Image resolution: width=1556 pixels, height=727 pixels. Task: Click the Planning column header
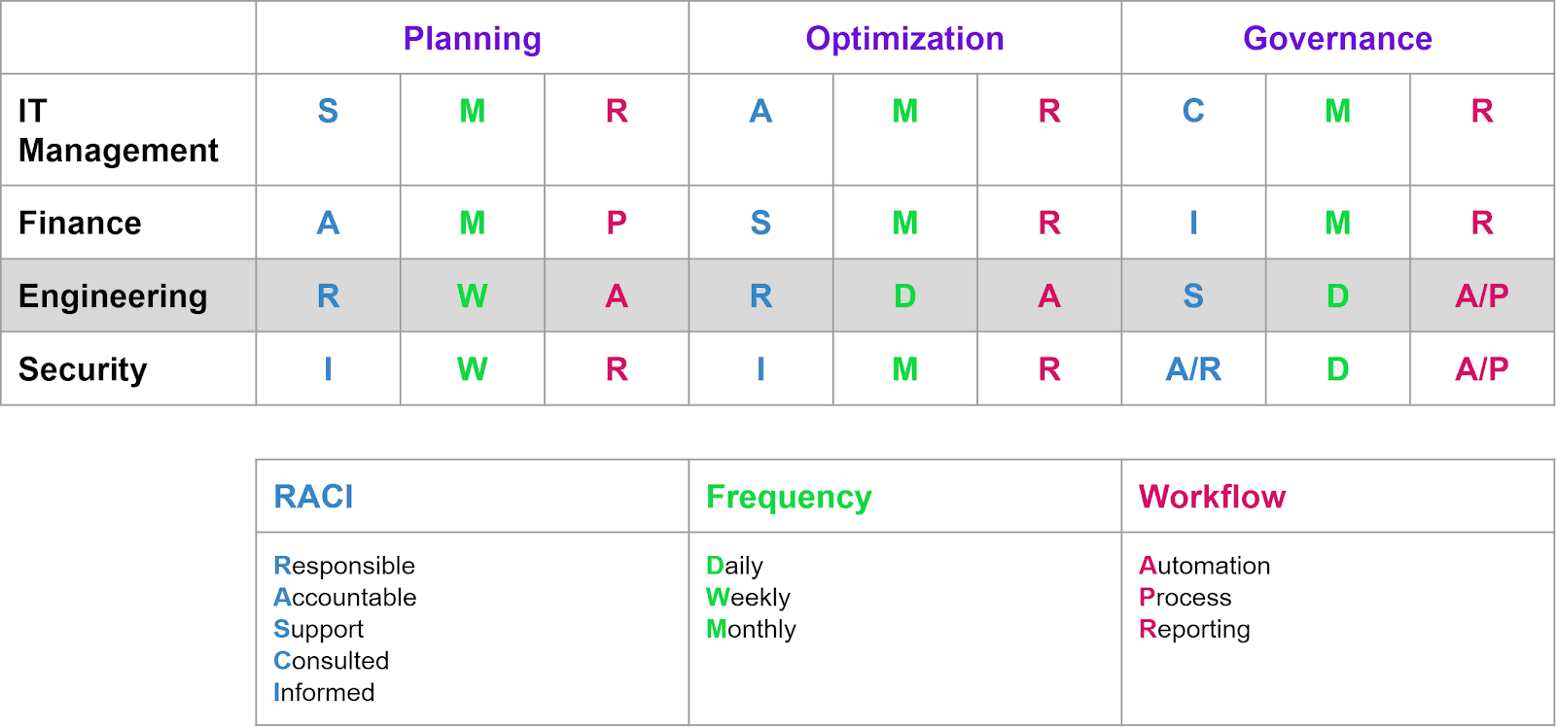pos(472,39)
